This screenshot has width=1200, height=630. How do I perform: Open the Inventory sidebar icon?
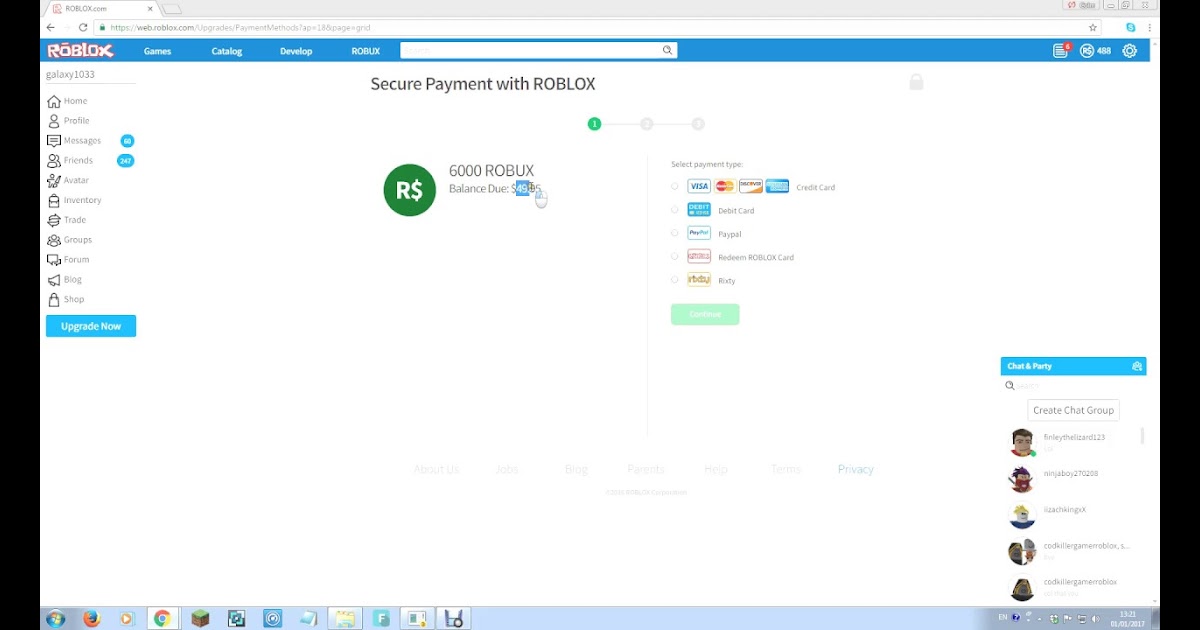click(54, 200)
